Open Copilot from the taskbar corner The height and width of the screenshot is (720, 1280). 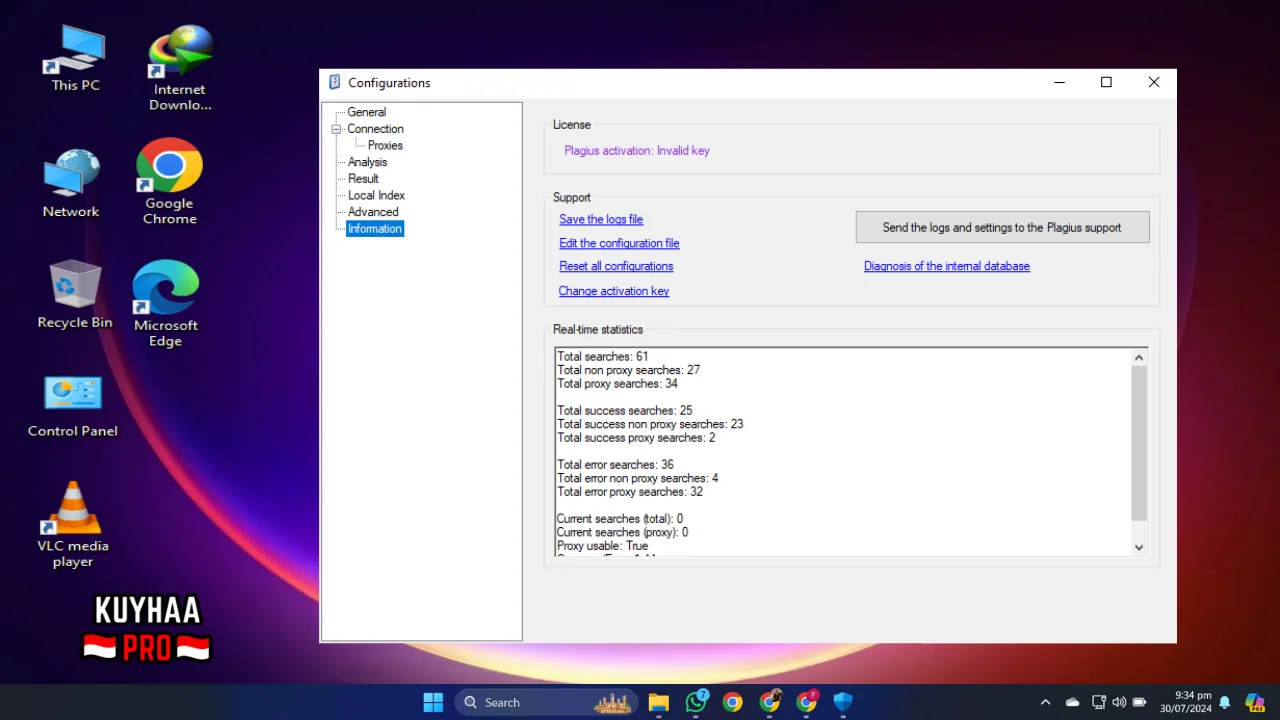tap(1254, 702)
